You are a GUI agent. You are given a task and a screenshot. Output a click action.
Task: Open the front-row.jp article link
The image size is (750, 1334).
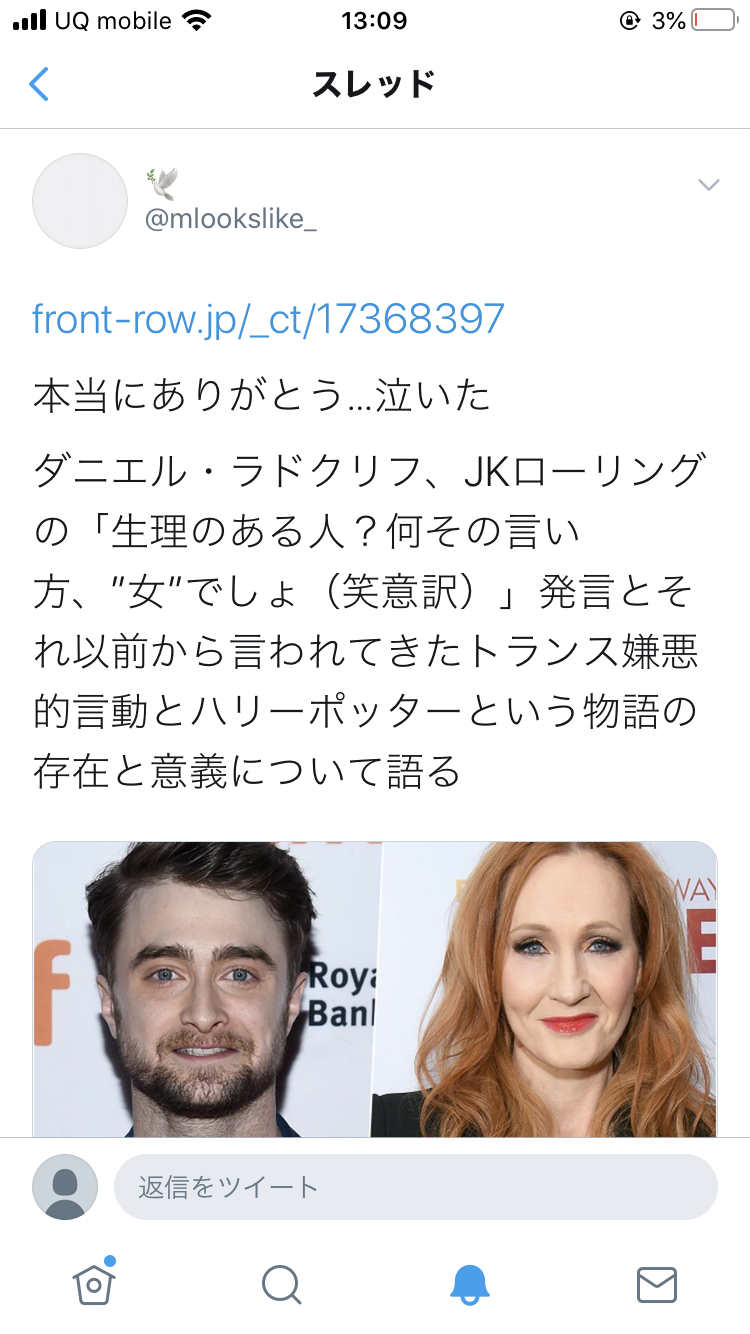[x=269, y=319]
